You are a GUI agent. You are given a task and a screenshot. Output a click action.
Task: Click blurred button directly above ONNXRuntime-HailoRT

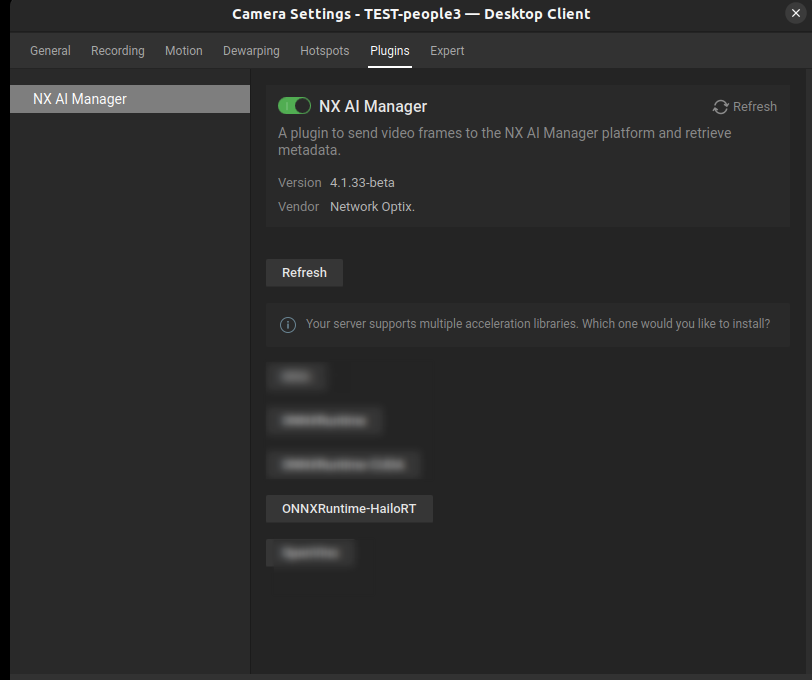click(x=343, y=465)
